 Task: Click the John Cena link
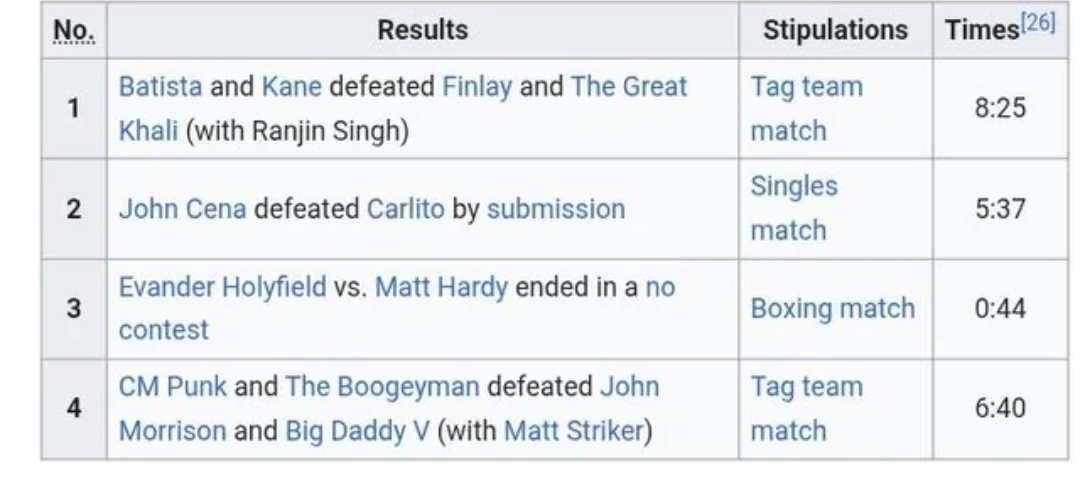click(x=183, y=209)
